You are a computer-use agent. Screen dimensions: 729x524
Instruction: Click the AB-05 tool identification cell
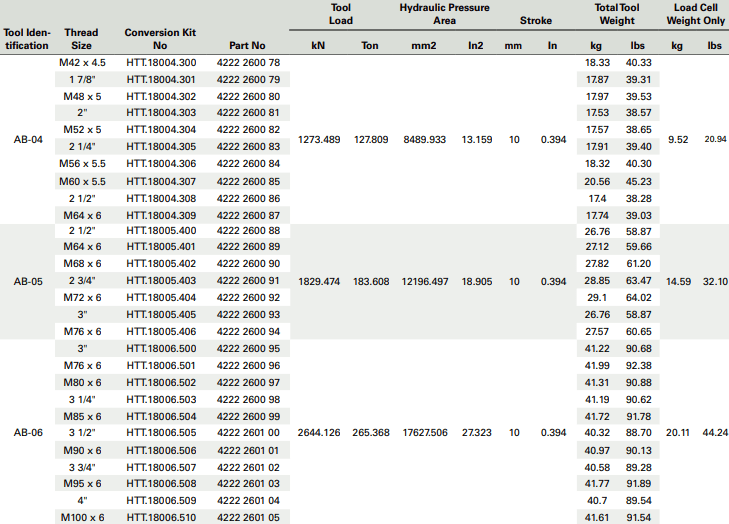[27, 282]
